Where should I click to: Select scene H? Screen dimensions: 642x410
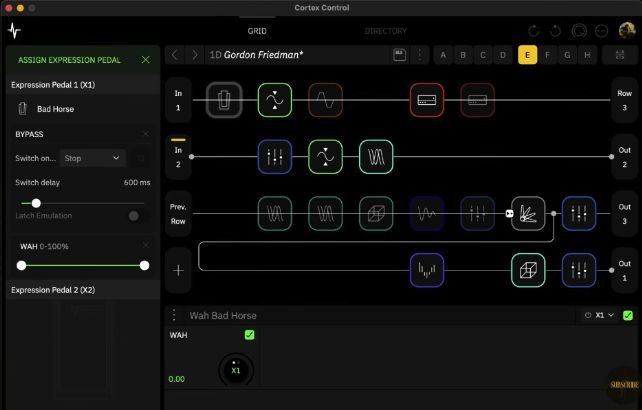point(587,55)
